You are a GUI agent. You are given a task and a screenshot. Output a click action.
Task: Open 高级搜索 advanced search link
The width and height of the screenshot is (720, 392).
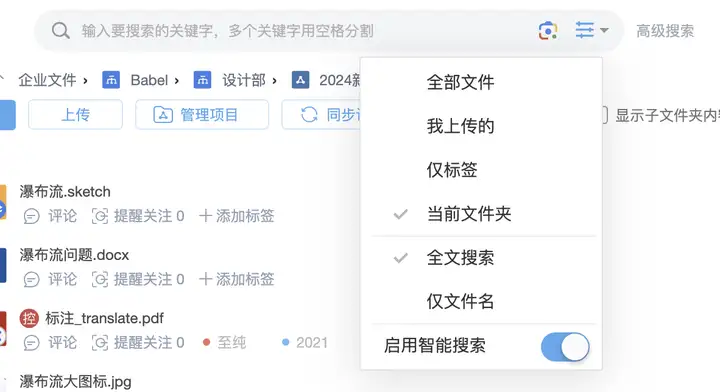click(x=665, y=31)
